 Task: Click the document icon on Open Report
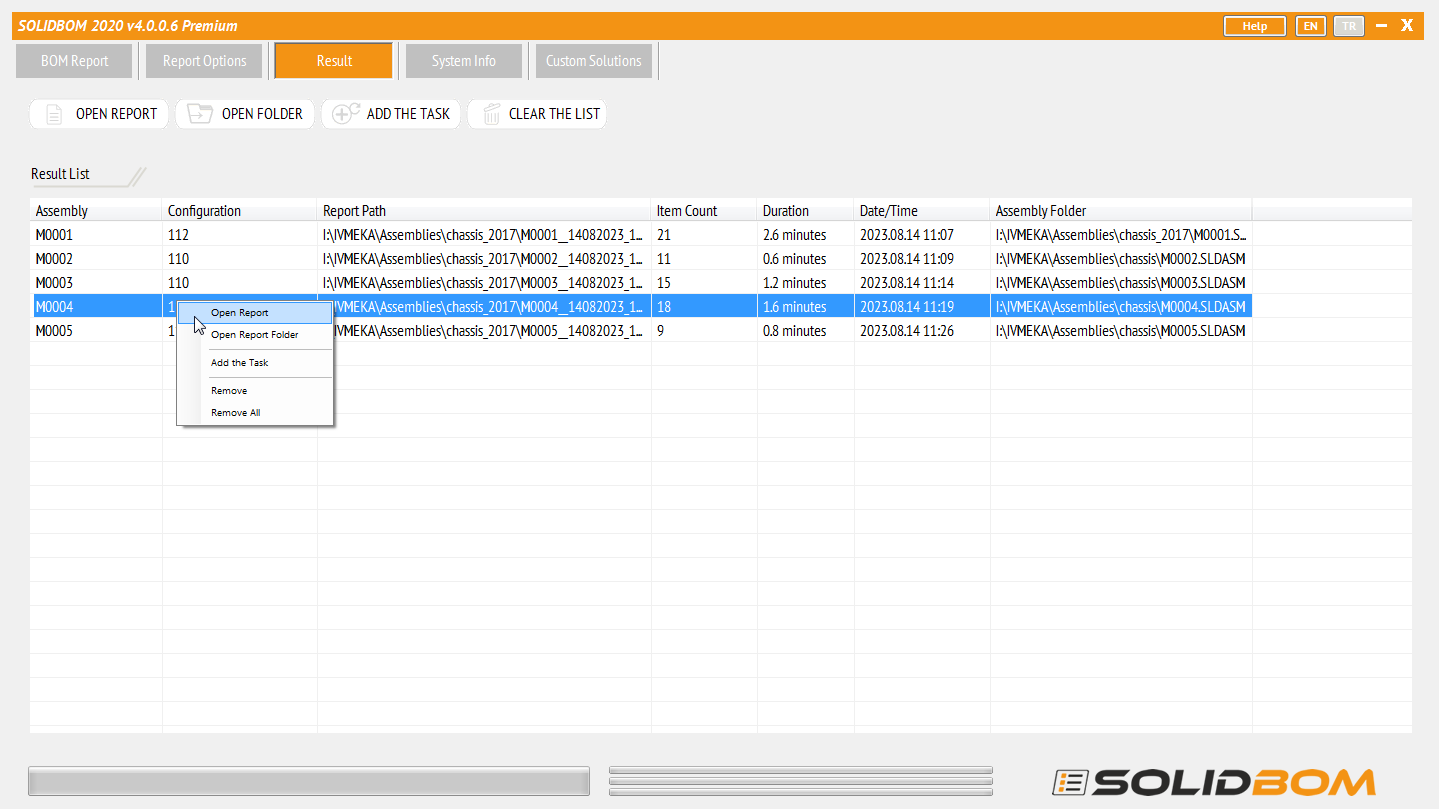pyautogui.click(x=55, y=114)
